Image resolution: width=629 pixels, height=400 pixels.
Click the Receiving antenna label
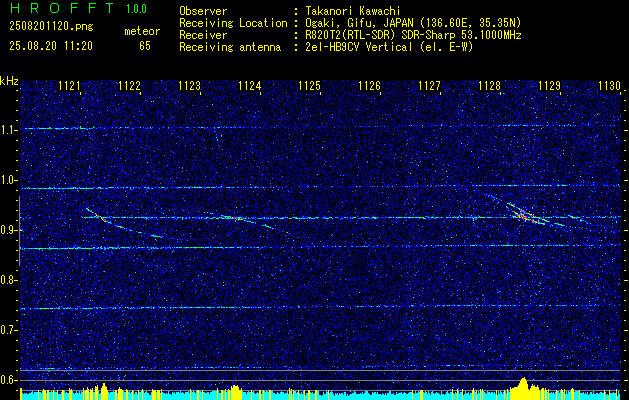pyautogui.click(x=230, y=47)
